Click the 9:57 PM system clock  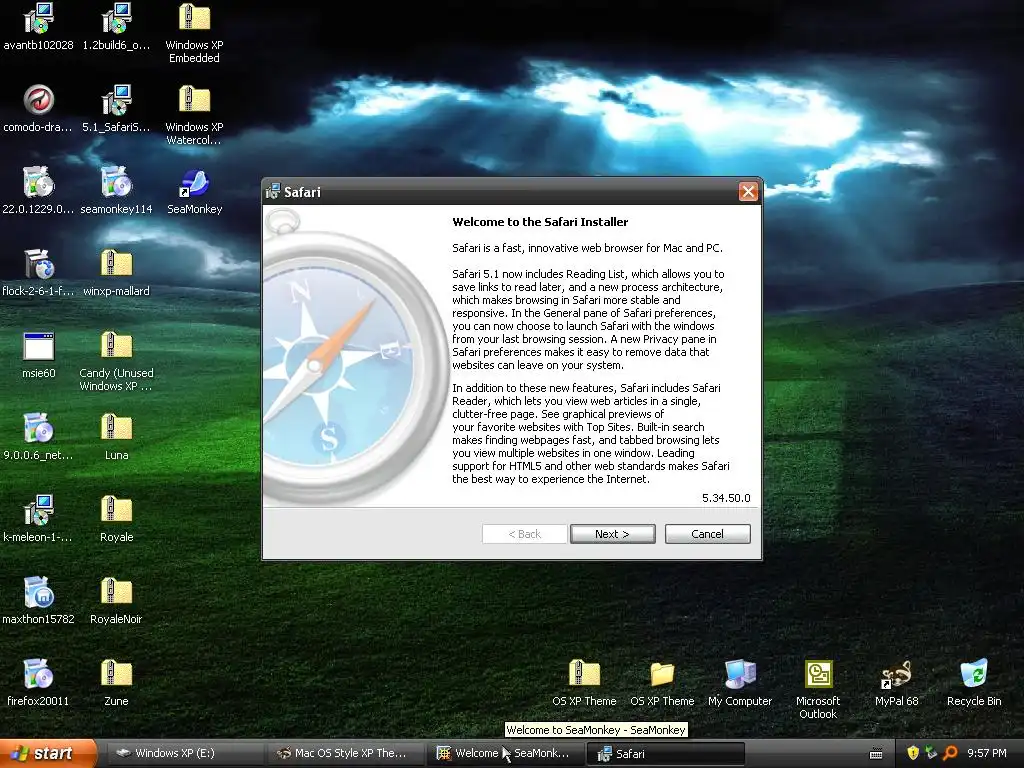[x=987, y=753]
